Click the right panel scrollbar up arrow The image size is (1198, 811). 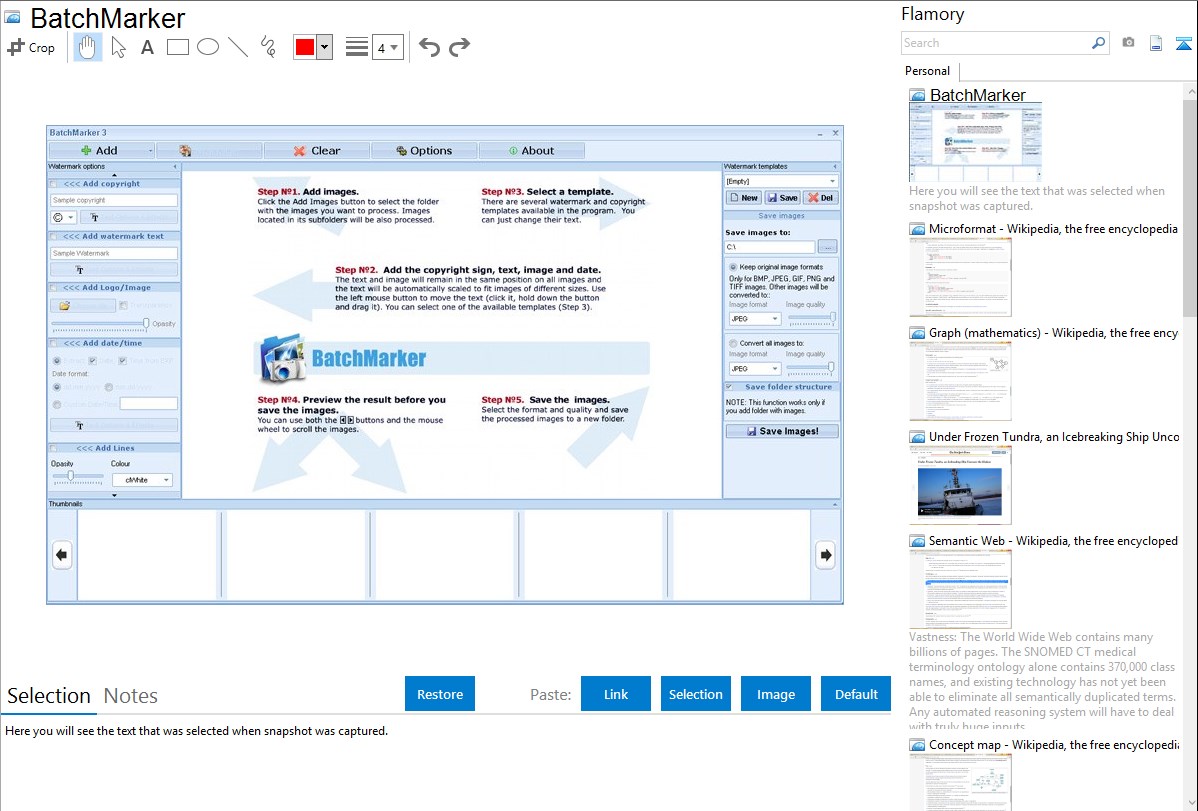[1191, 91]
